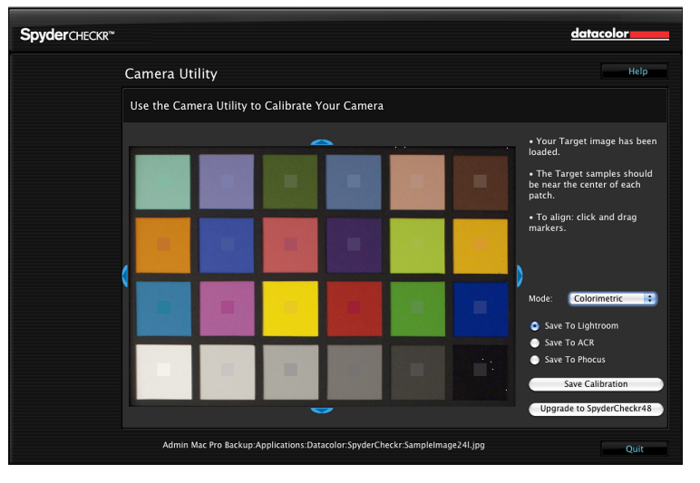Click the bottom blue alignment marker
The width and height of the screenshot is (700, 483).
pyautogui.click(x=321, y=410)
